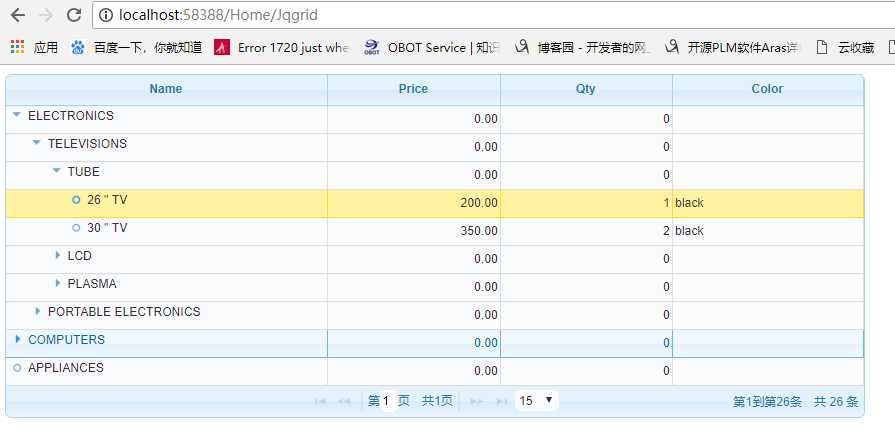Go to the first page using pager icon

click(320, 401)
